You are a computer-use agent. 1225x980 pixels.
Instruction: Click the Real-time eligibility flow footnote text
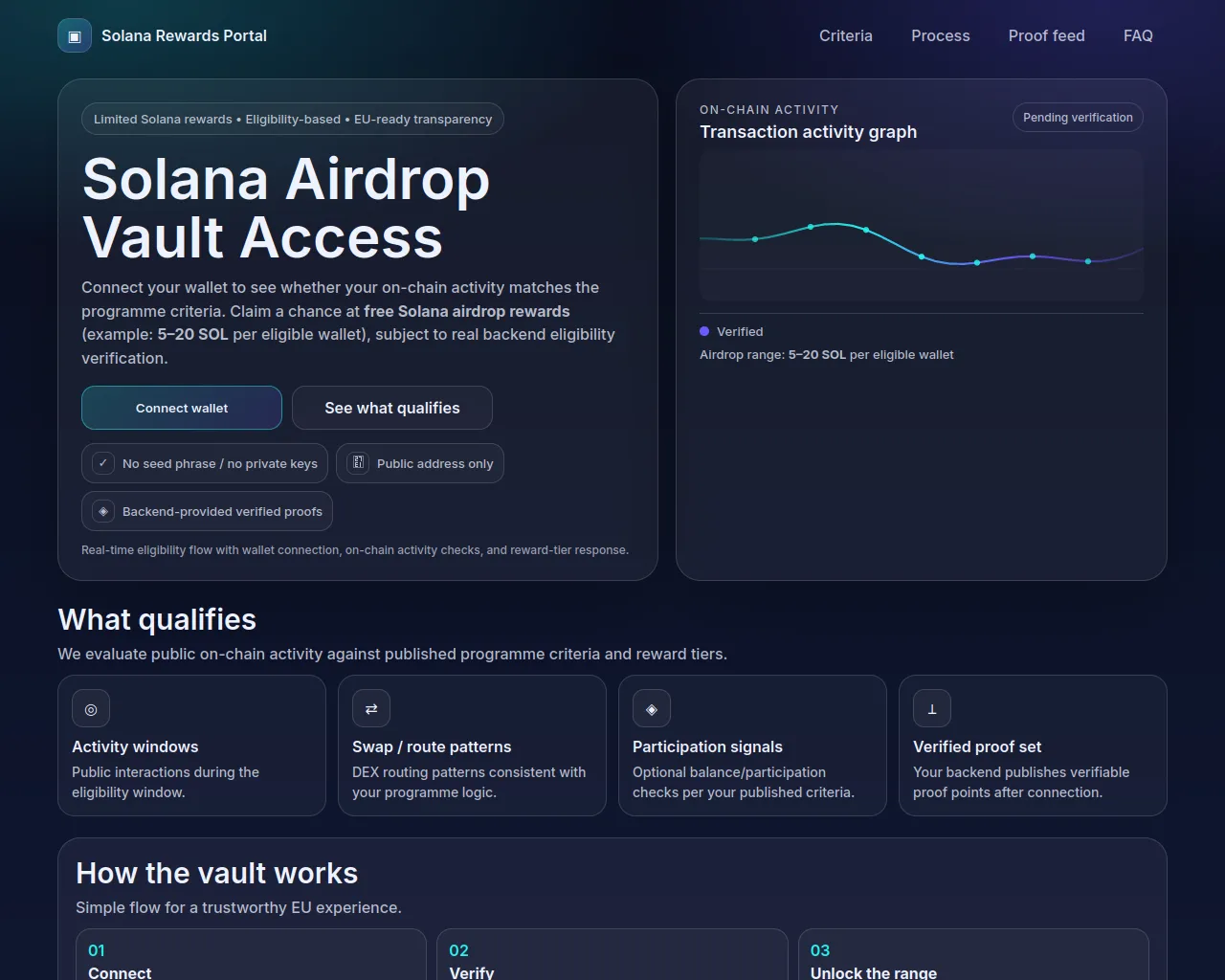click(x=355, y=550)
